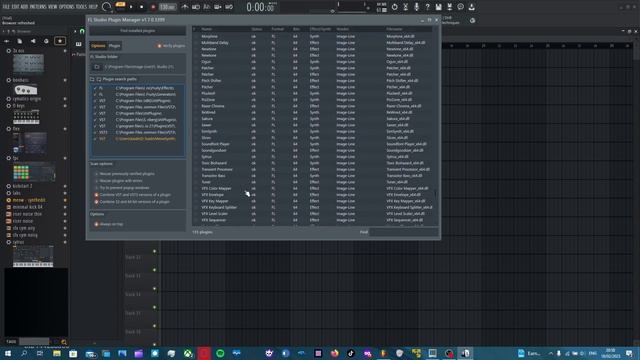Open the Windows Start menu
This screenshot has height=360, width=640.
(8, 353)
